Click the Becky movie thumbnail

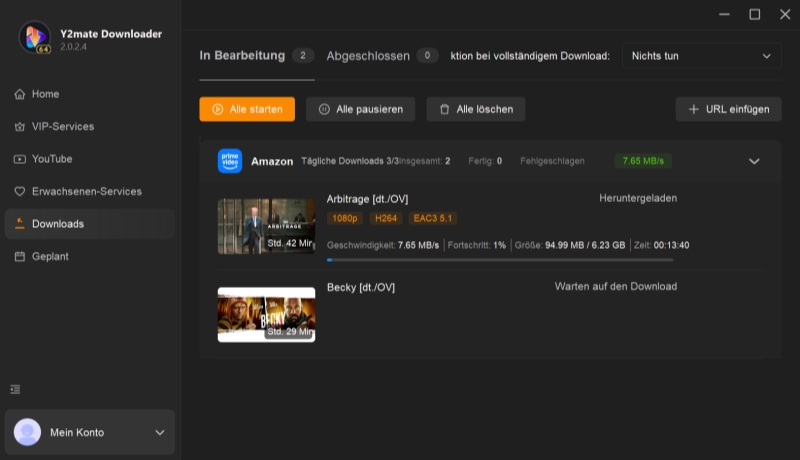tap(266, 315)
